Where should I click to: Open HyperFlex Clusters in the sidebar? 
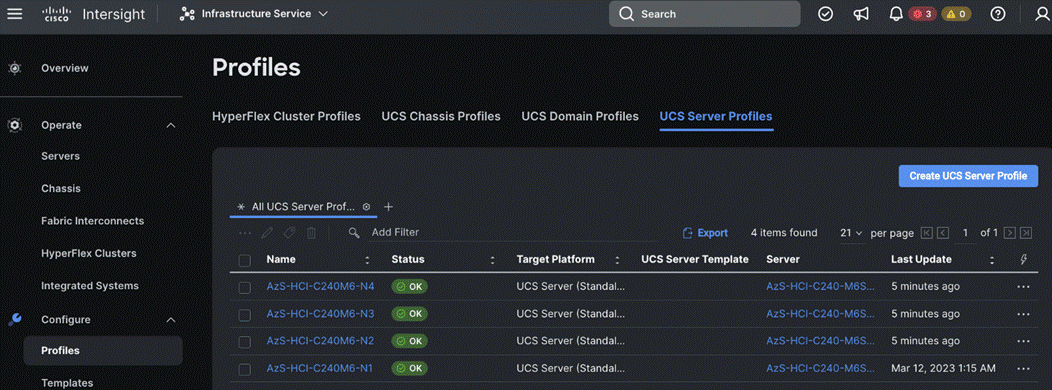[89, 253]
